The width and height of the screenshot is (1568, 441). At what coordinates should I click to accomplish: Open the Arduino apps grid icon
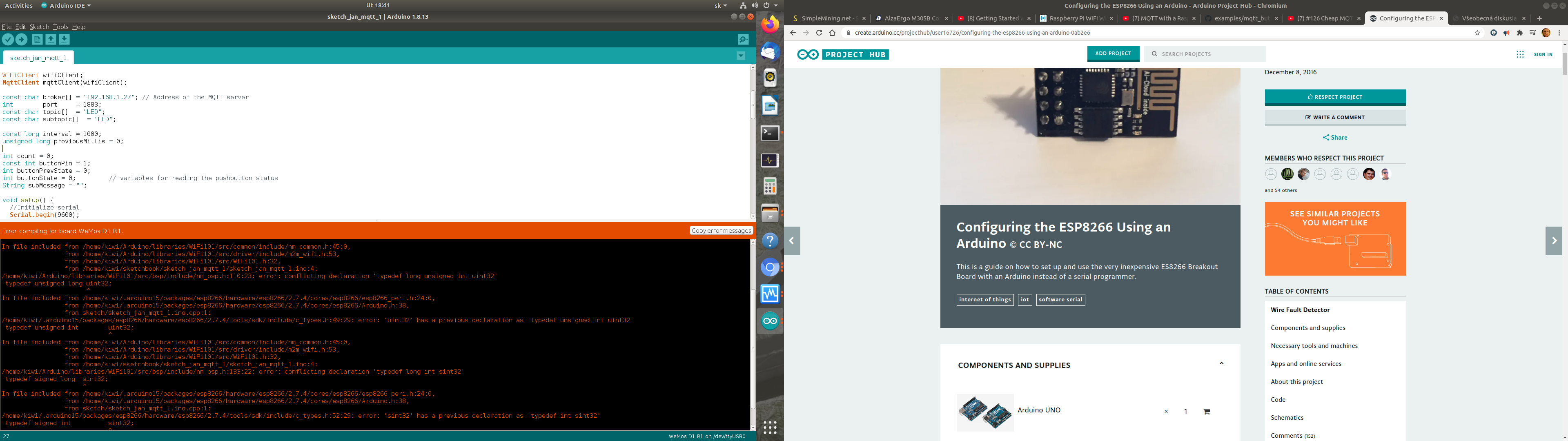pyautogui.click(x=1520, y=54)
